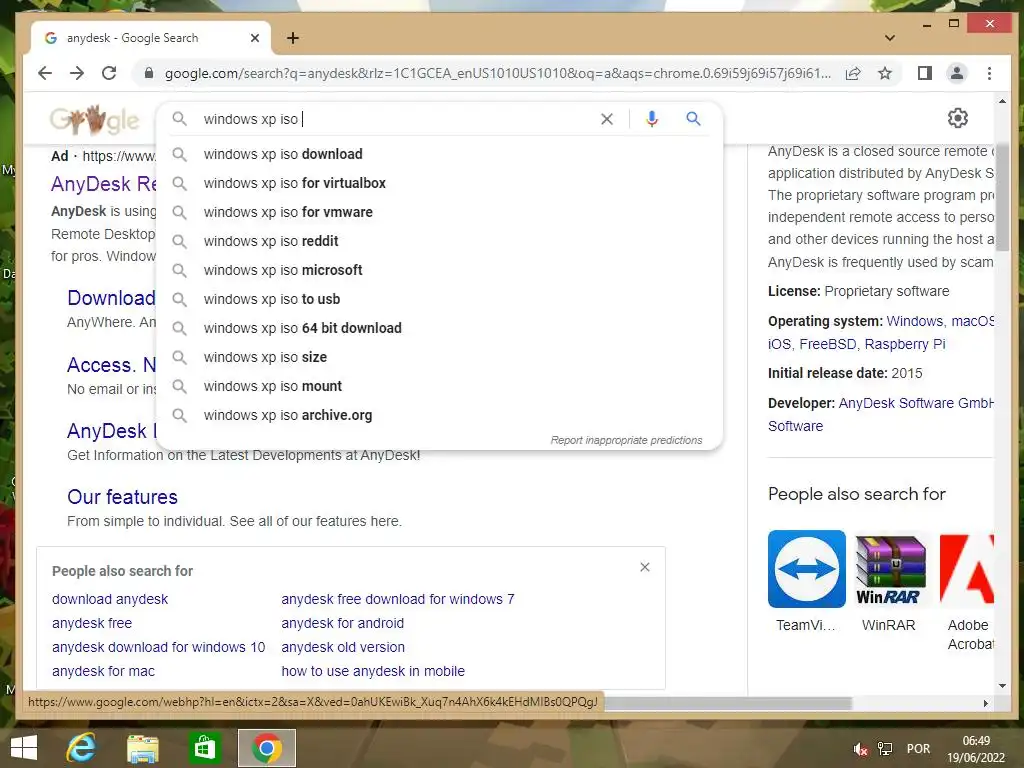1024x768 pixels.
Task: Open the Windows Store taskbar icon
Action: coord(204,748)
